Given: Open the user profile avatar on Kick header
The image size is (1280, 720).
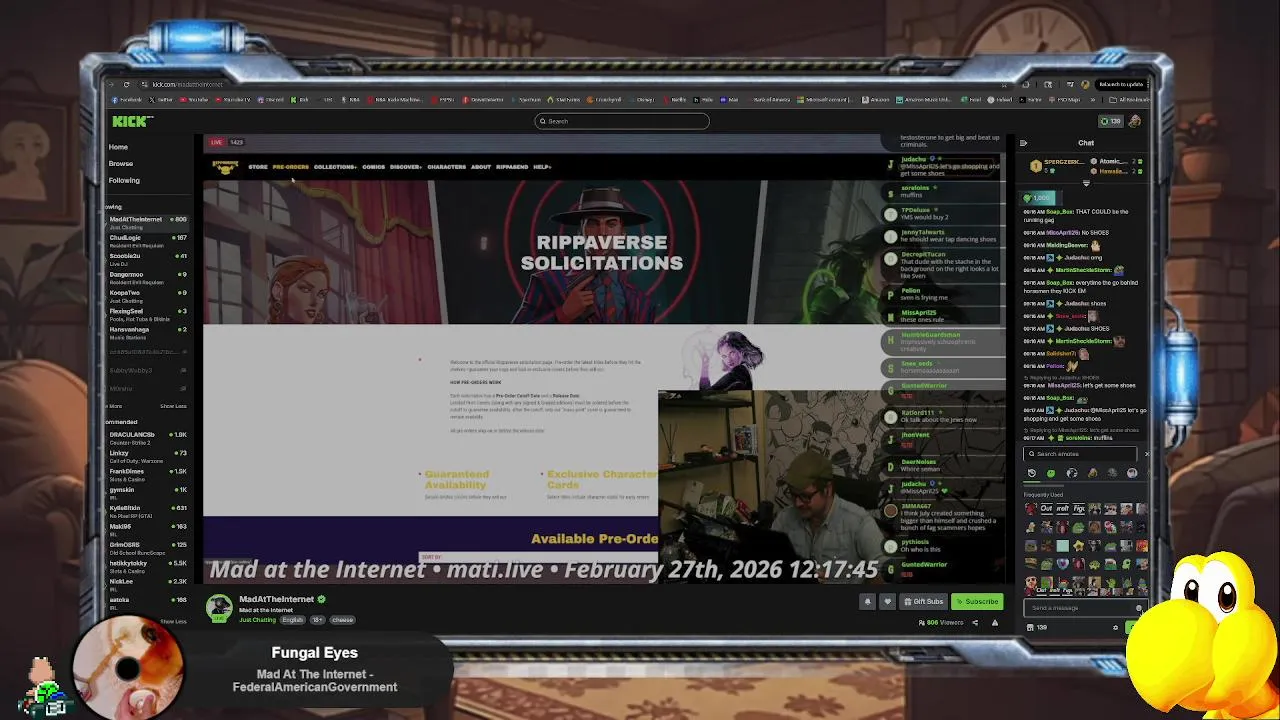Looking at the screenshot, I should pyautogui.click(x=1134, y=121).
